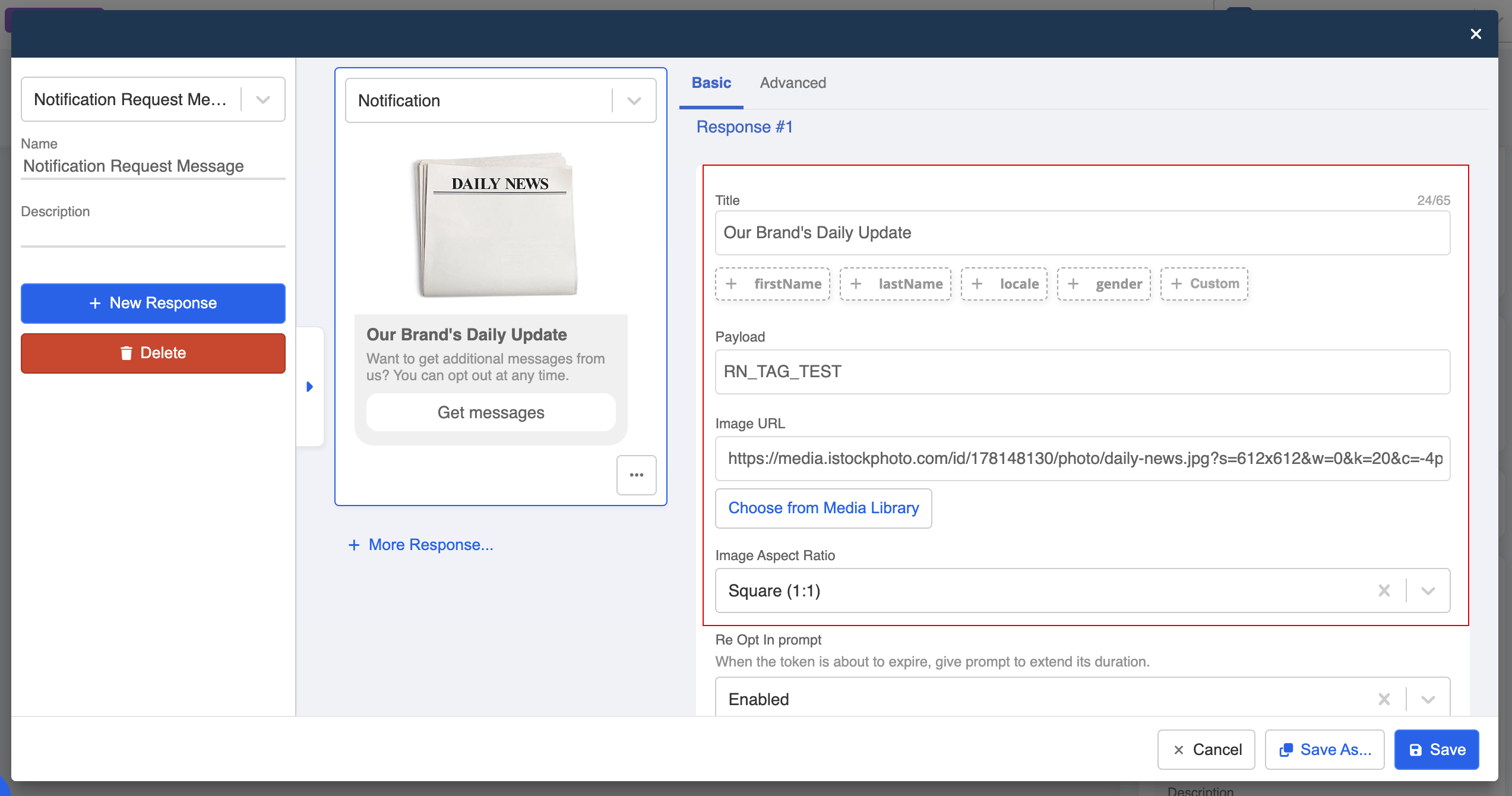The height and width of the screenshot is (796, 1512).
Task: Expand panel with the blue triangle arrow
Action: 309,387
